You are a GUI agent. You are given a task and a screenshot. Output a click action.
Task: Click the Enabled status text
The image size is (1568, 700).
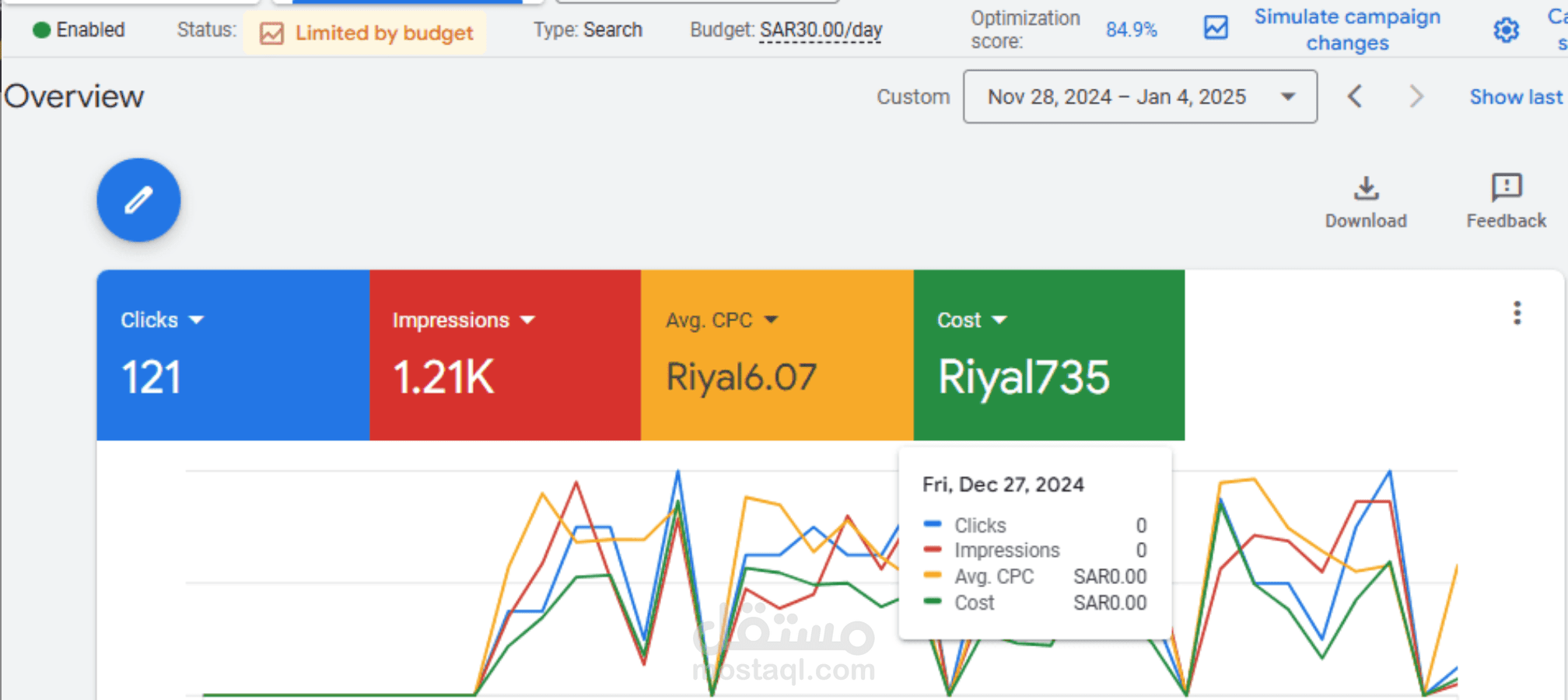[90, 30]
